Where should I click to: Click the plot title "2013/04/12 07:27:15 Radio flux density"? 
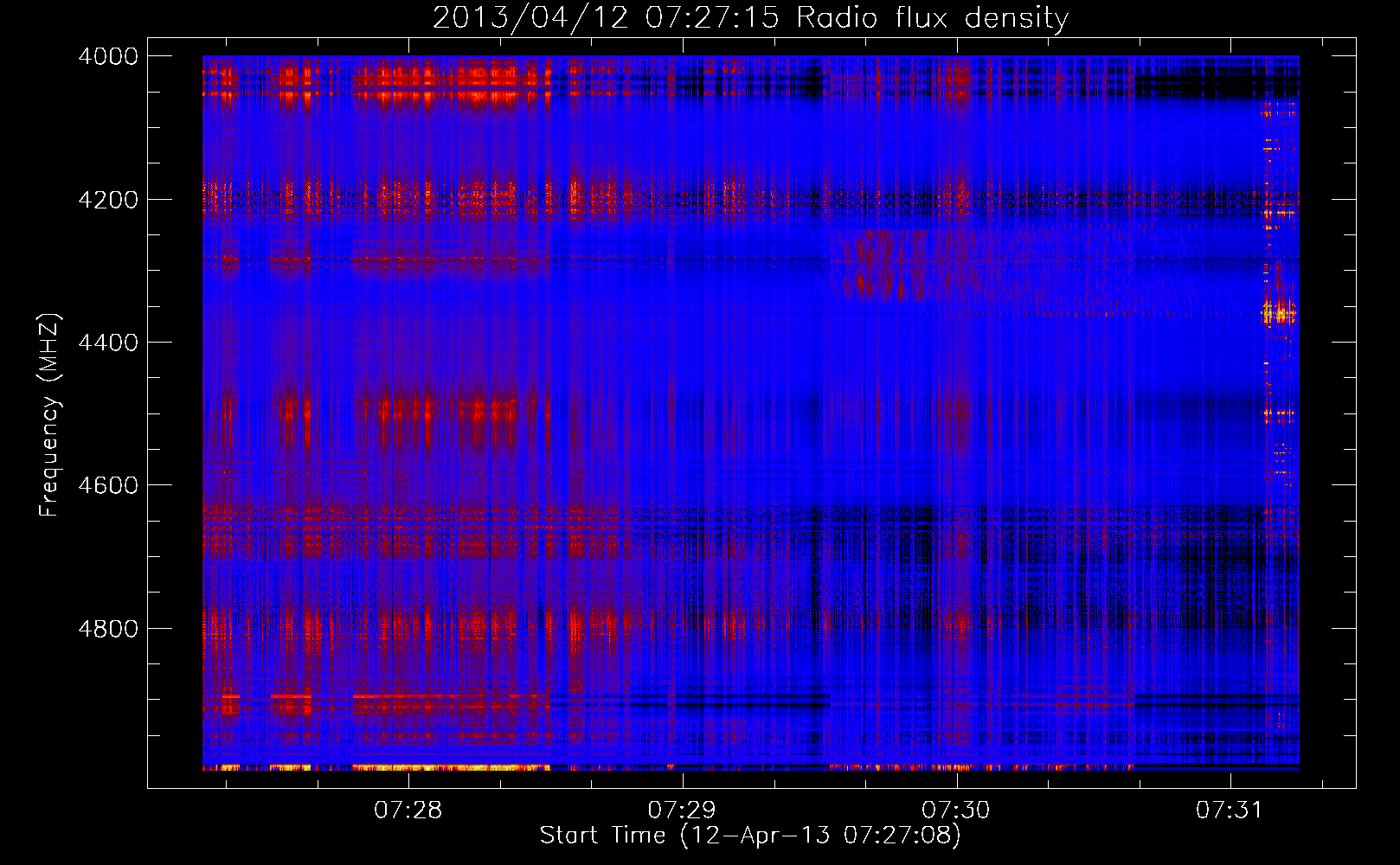[750, 18]
